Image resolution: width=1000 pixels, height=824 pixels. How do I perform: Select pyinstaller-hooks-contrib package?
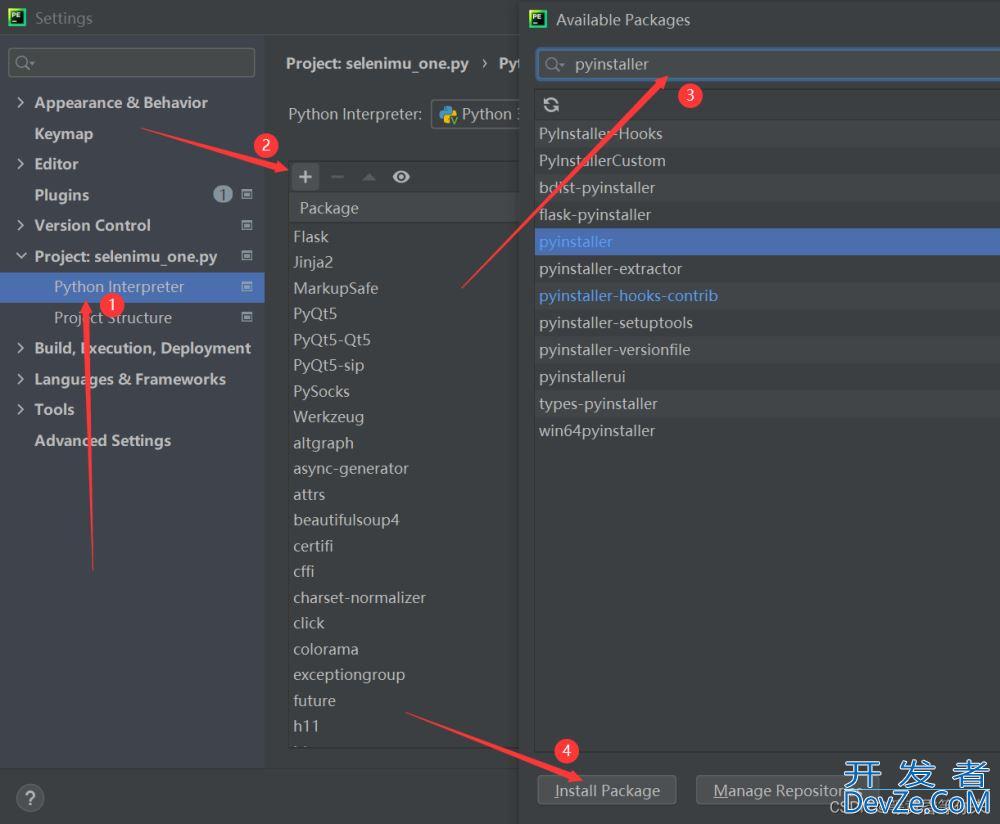[x=767, y=295]
